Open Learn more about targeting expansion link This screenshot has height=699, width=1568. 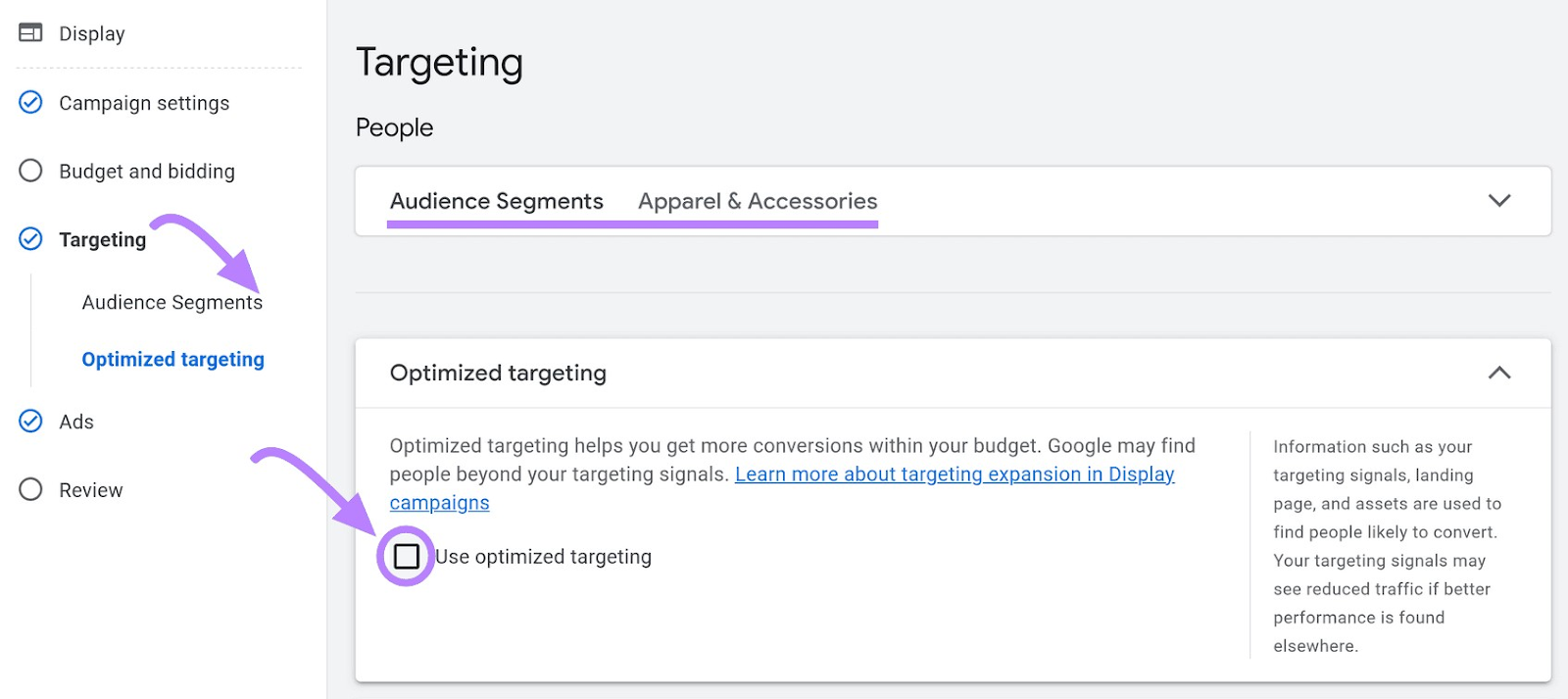954,474
